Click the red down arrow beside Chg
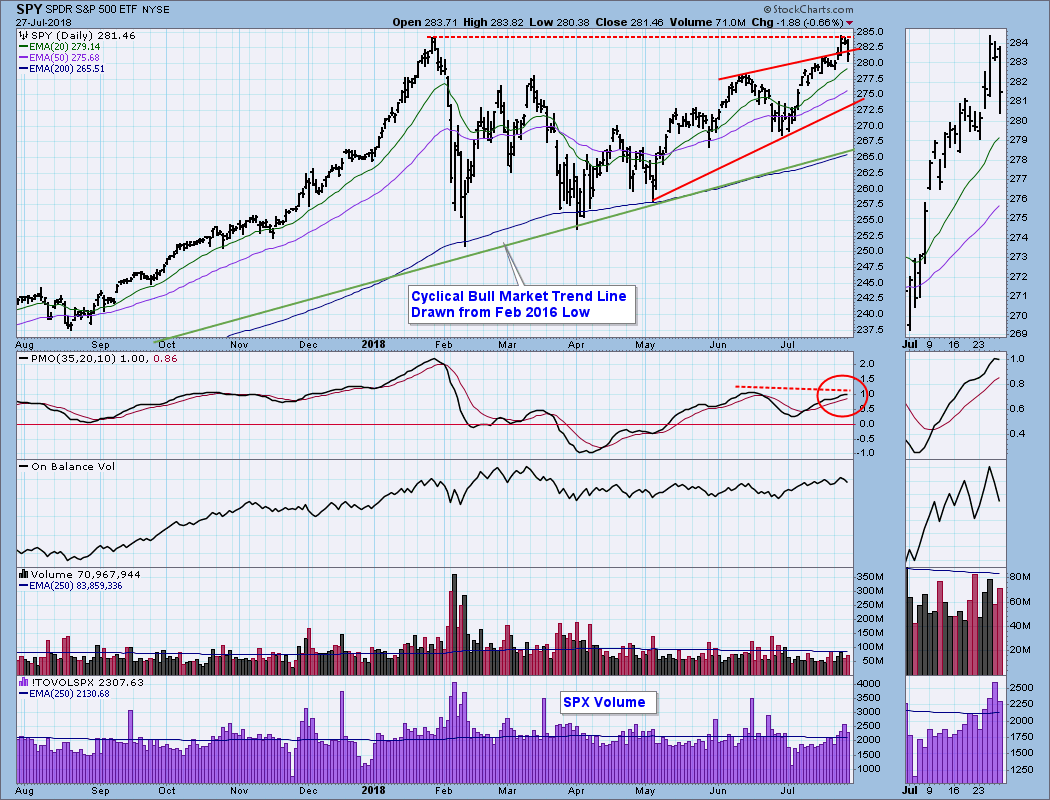Viewport: 1050px width, 800px height. coord(850,23)
